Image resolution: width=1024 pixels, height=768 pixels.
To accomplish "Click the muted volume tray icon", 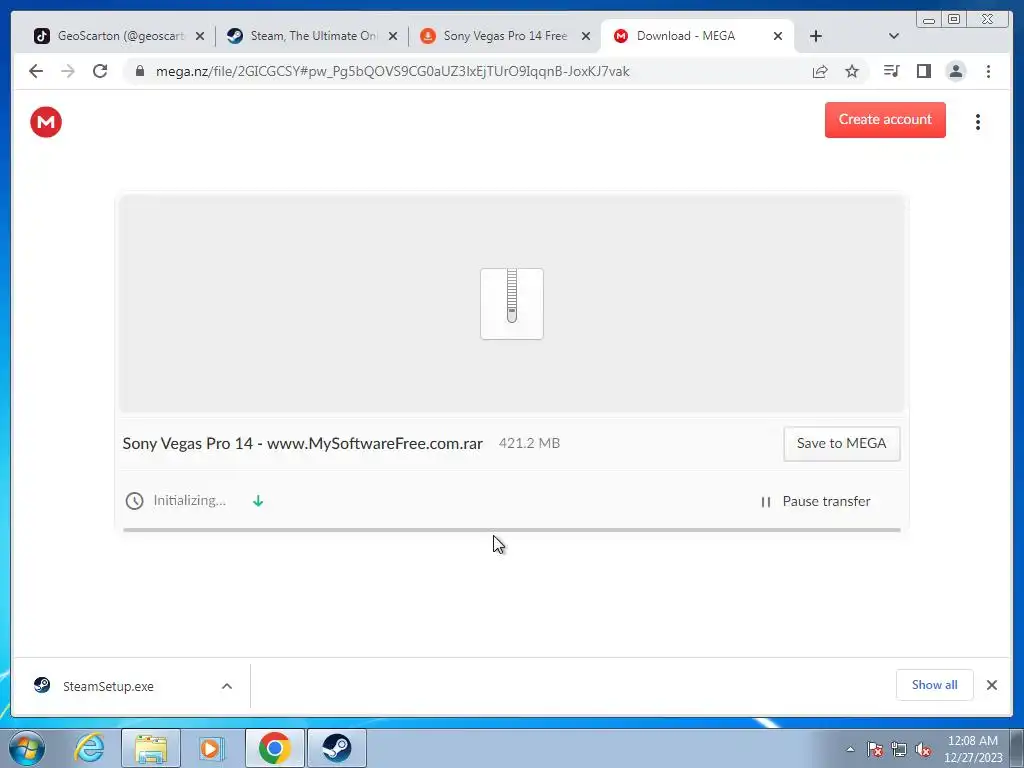I will click(923, 750).
